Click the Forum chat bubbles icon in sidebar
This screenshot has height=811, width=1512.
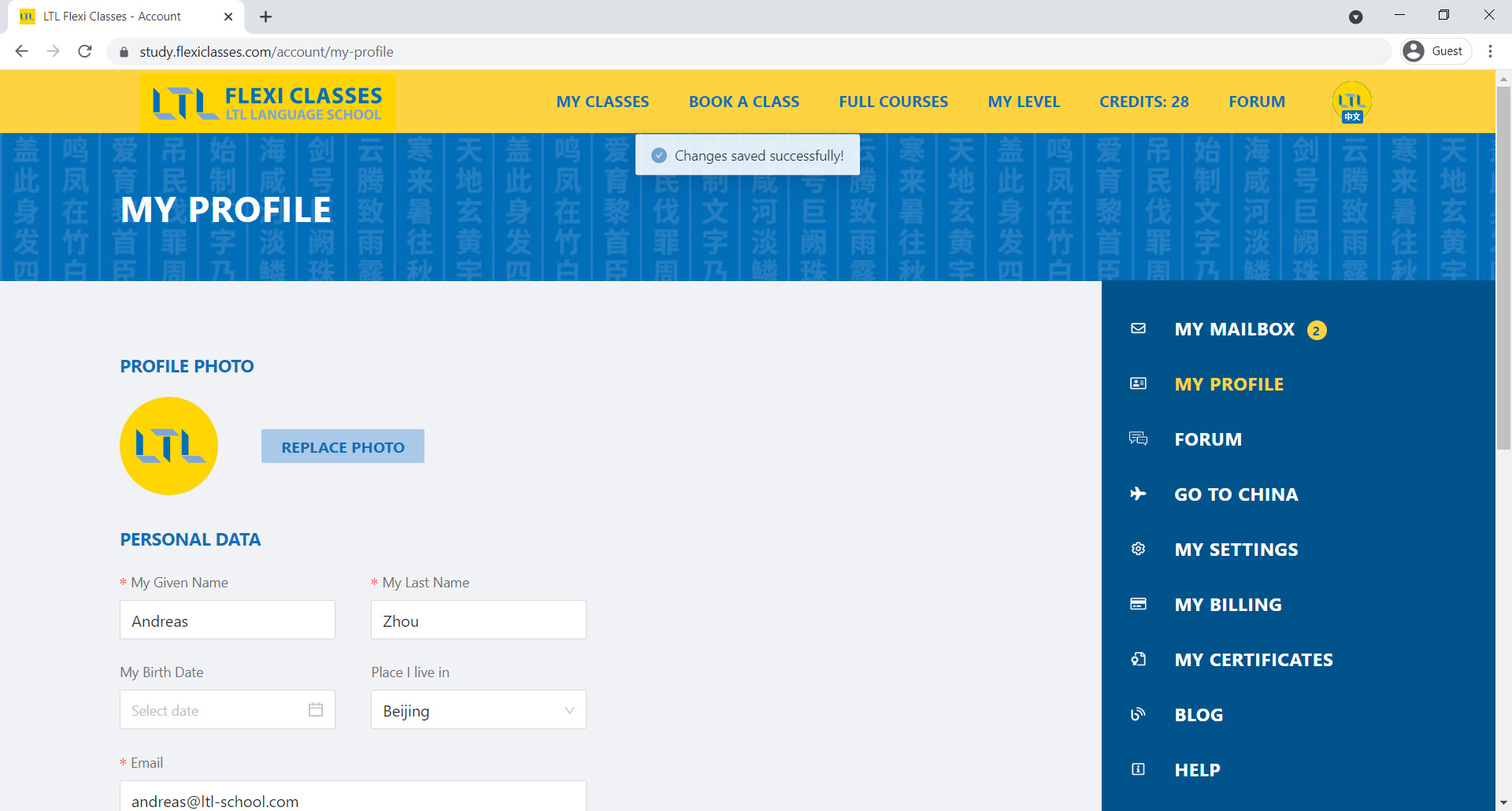pos(1138,439)
